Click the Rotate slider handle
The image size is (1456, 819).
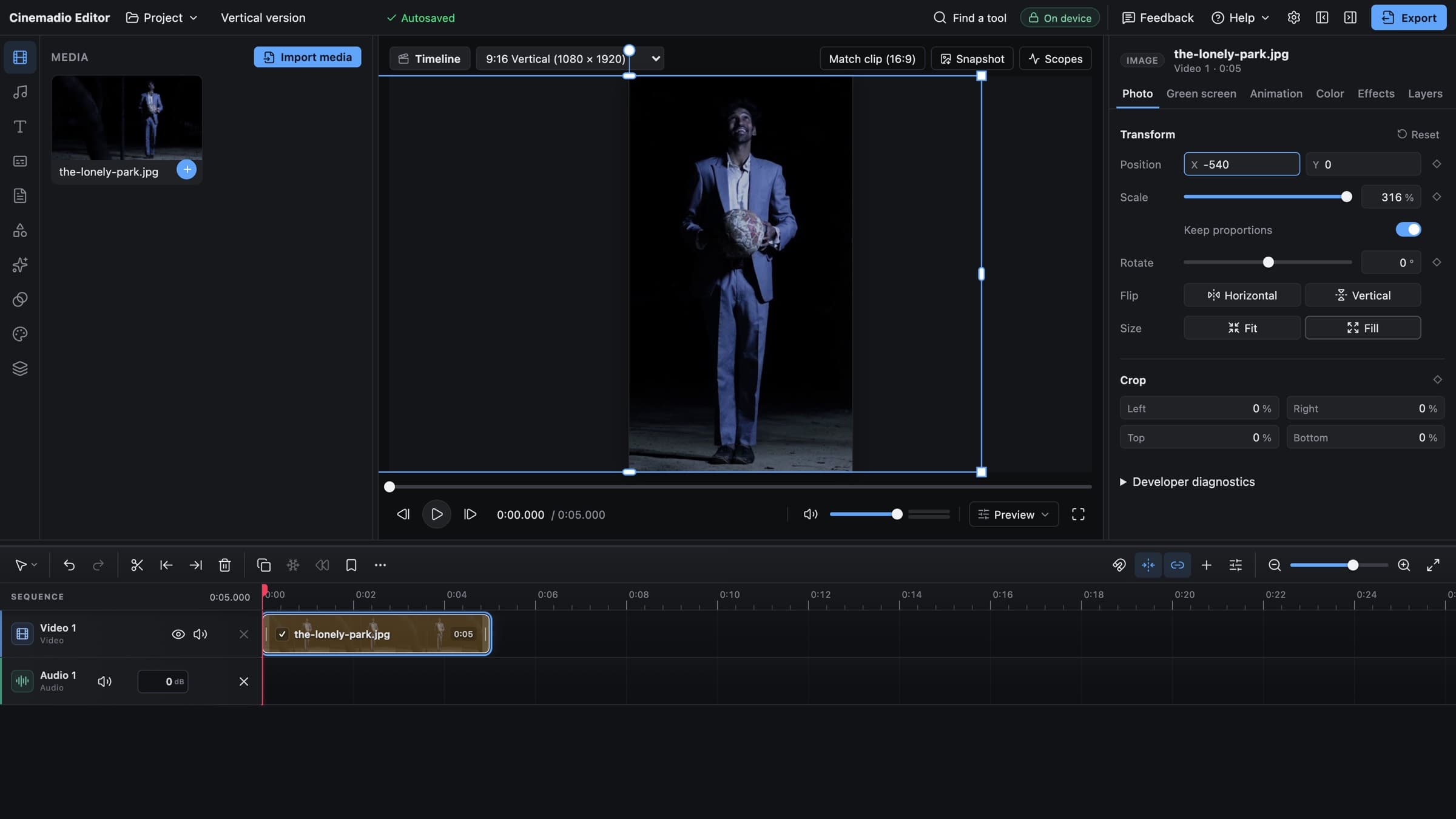[1268, 263]
